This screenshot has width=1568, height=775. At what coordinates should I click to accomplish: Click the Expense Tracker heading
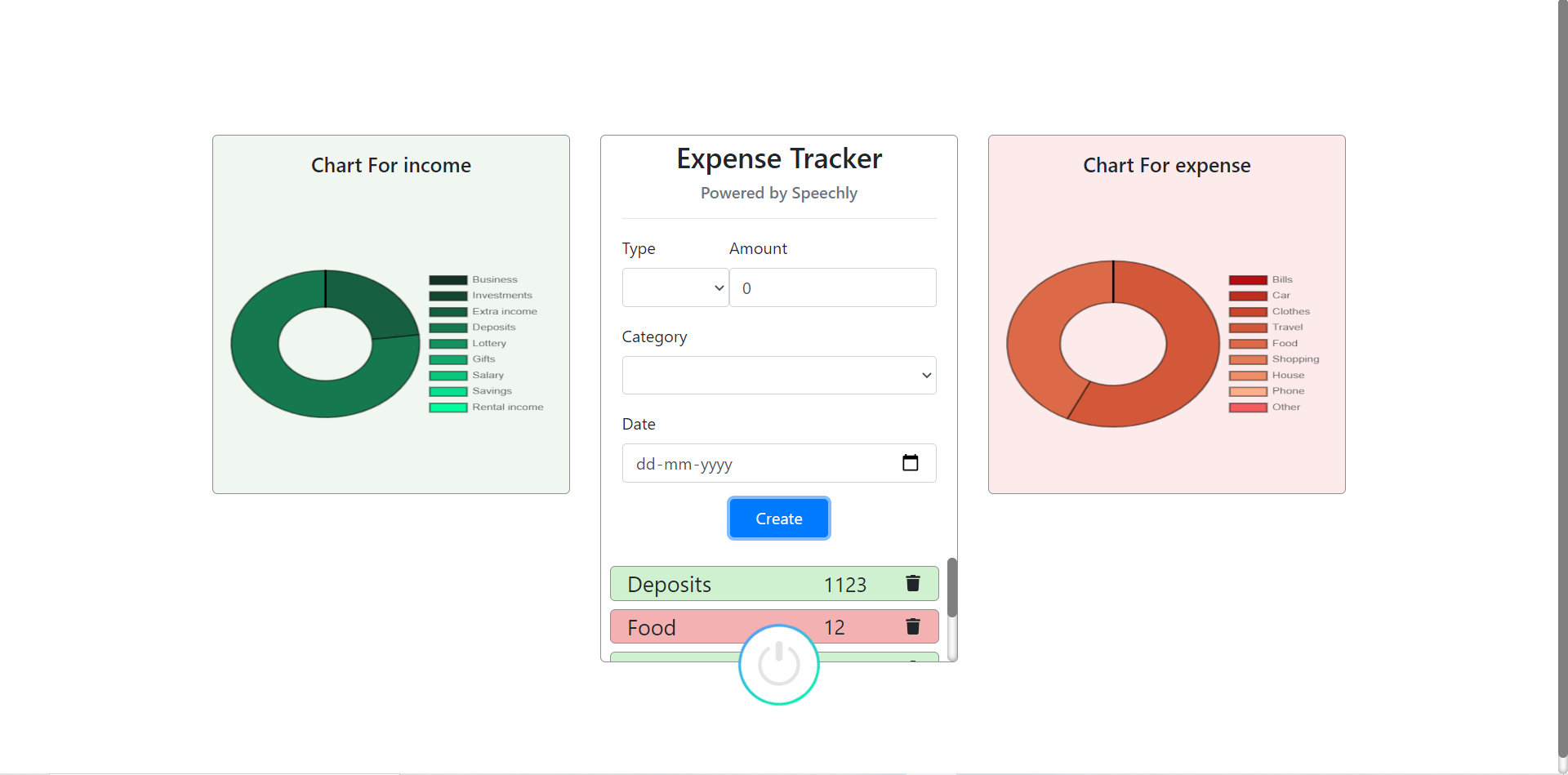(x=779, y=158)
